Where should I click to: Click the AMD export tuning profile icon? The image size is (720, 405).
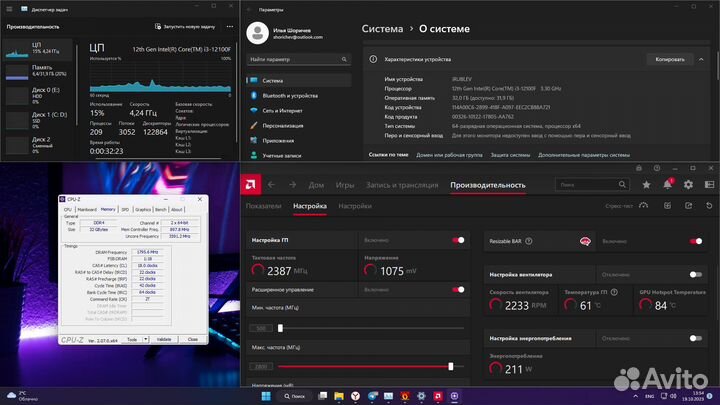pos(688,206)
